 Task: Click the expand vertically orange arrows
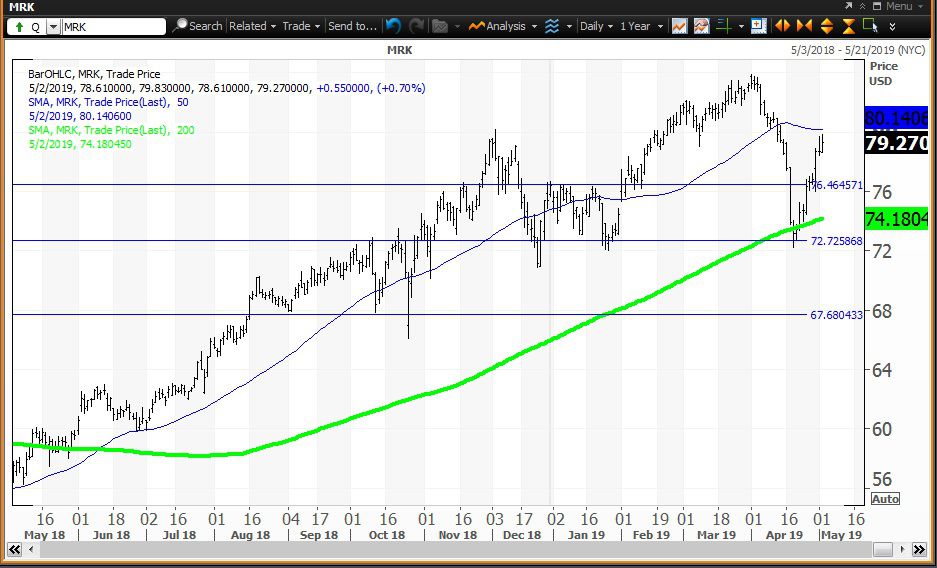tap(827, 26)
